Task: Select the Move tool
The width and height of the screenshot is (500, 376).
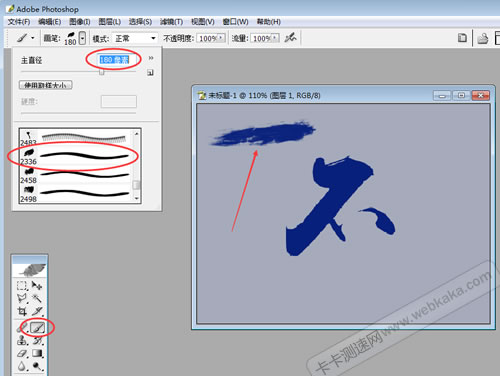Action: [37, 286]
